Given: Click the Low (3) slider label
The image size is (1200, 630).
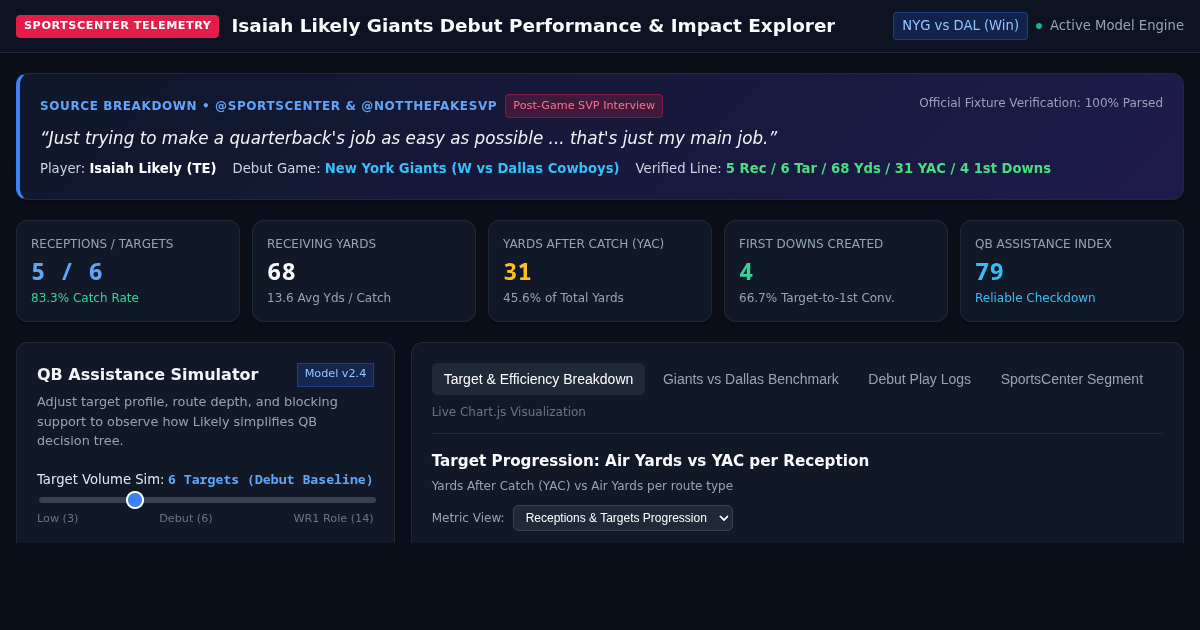Looking at the screenshot, I should (x=58, y=518).
